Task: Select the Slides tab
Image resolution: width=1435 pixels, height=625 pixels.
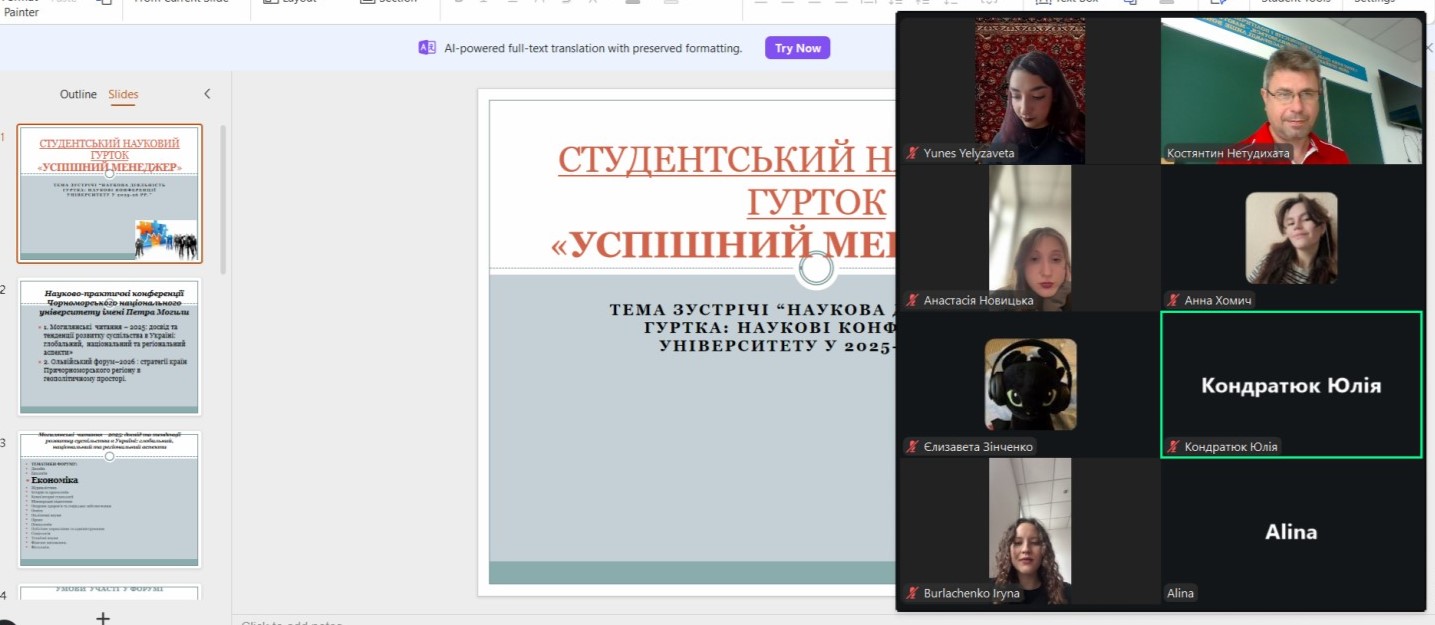Action: [123, 94]
